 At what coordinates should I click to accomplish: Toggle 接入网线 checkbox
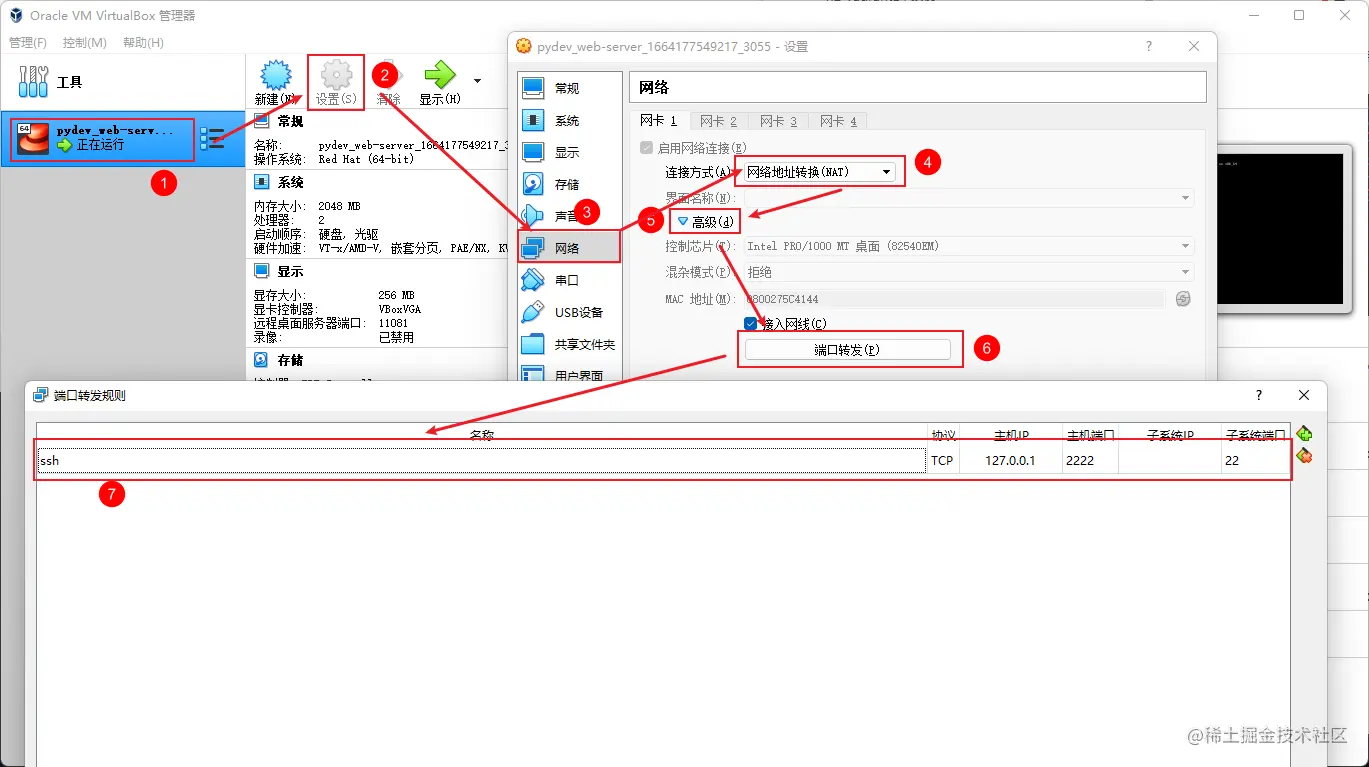[x=750, y=323]
